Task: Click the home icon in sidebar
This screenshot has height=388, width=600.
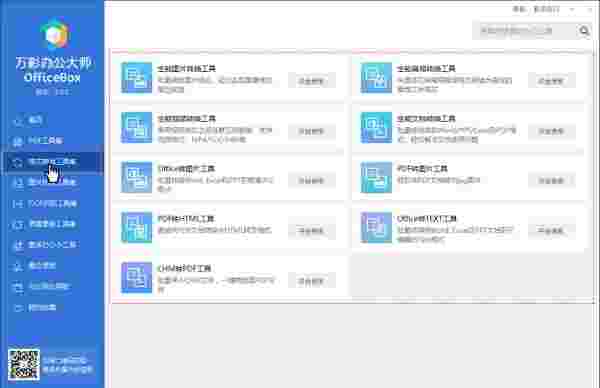Action: point(18,121)
